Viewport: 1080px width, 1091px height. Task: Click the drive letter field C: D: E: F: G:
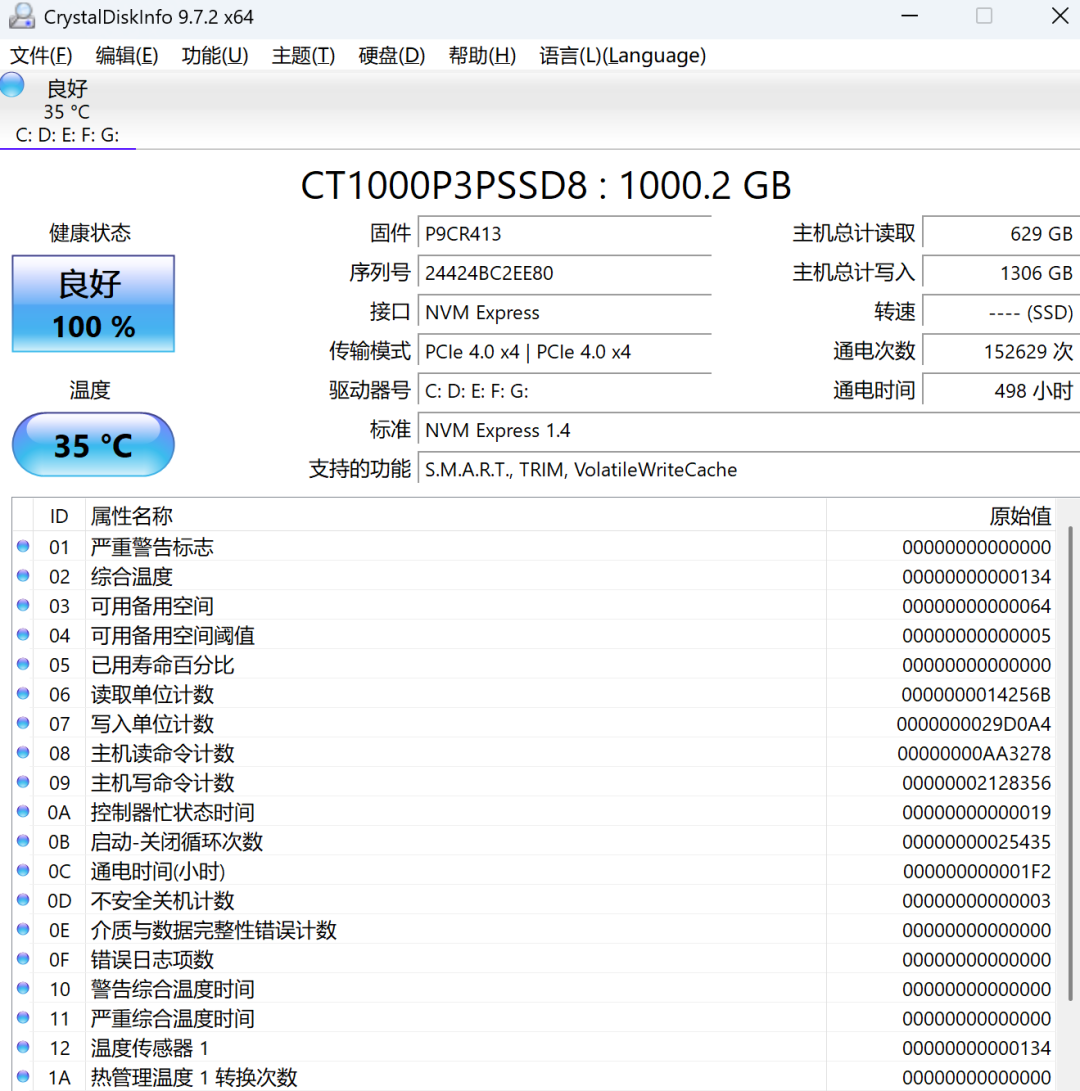point(564,391)
